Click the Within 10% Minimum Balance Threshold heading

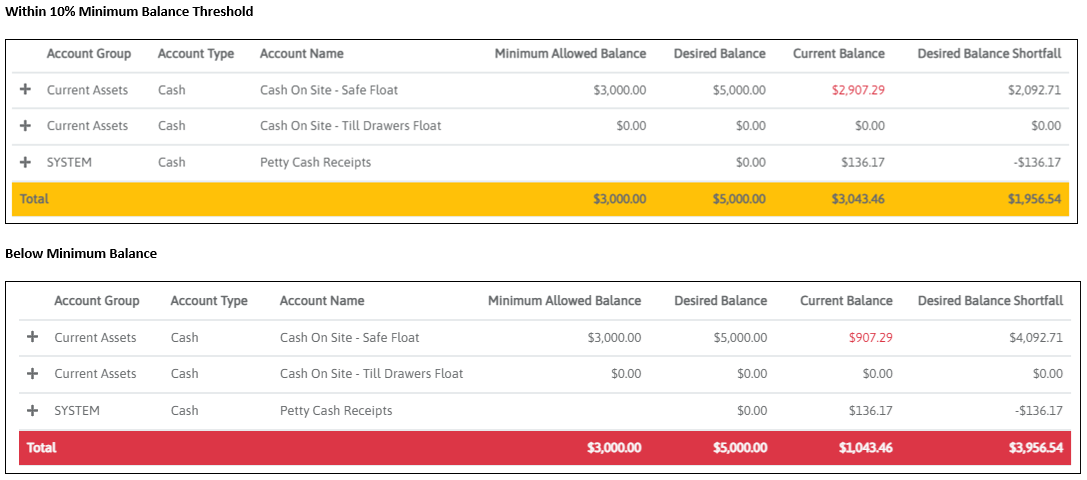pyautogui.click(x=129, y=12)
